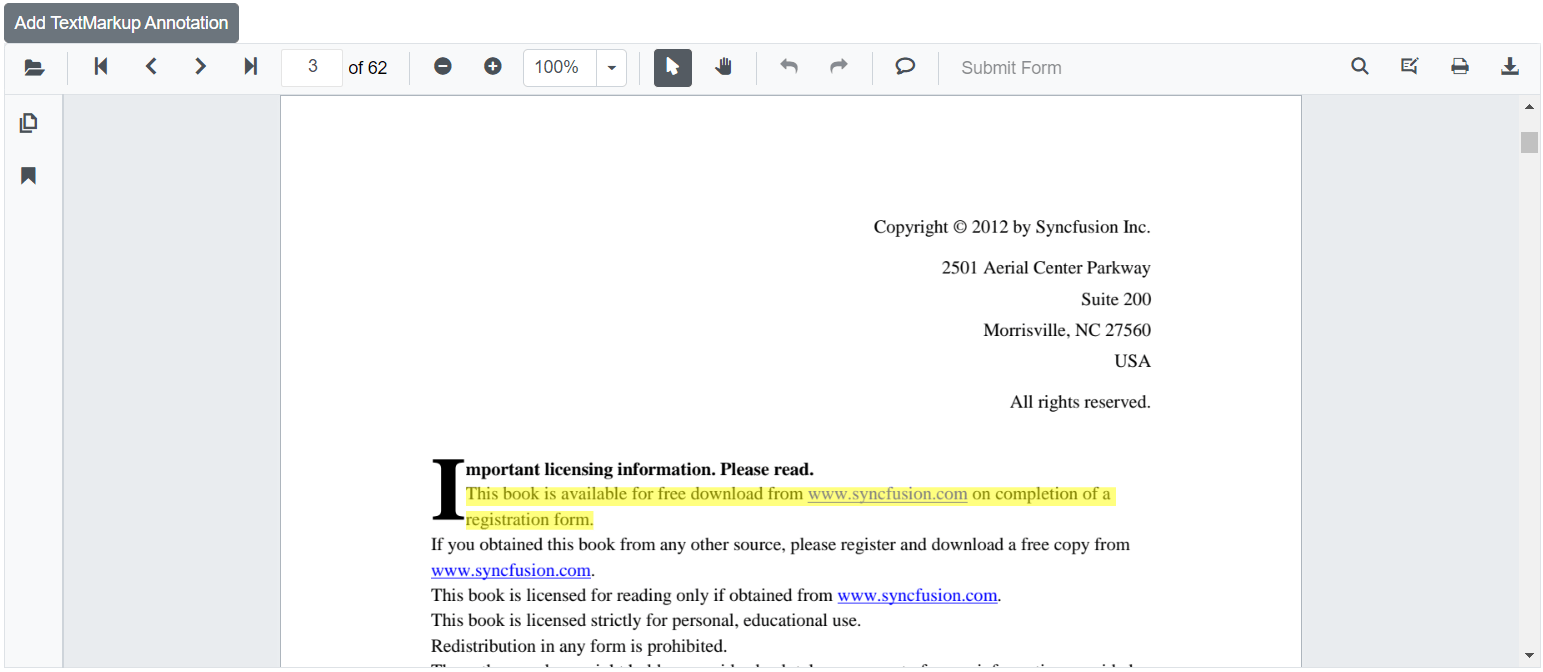Click the 'Important licensing information' heading
Image resolution: width=1543 pixels, height=672 pixels.
pos(622,469)
